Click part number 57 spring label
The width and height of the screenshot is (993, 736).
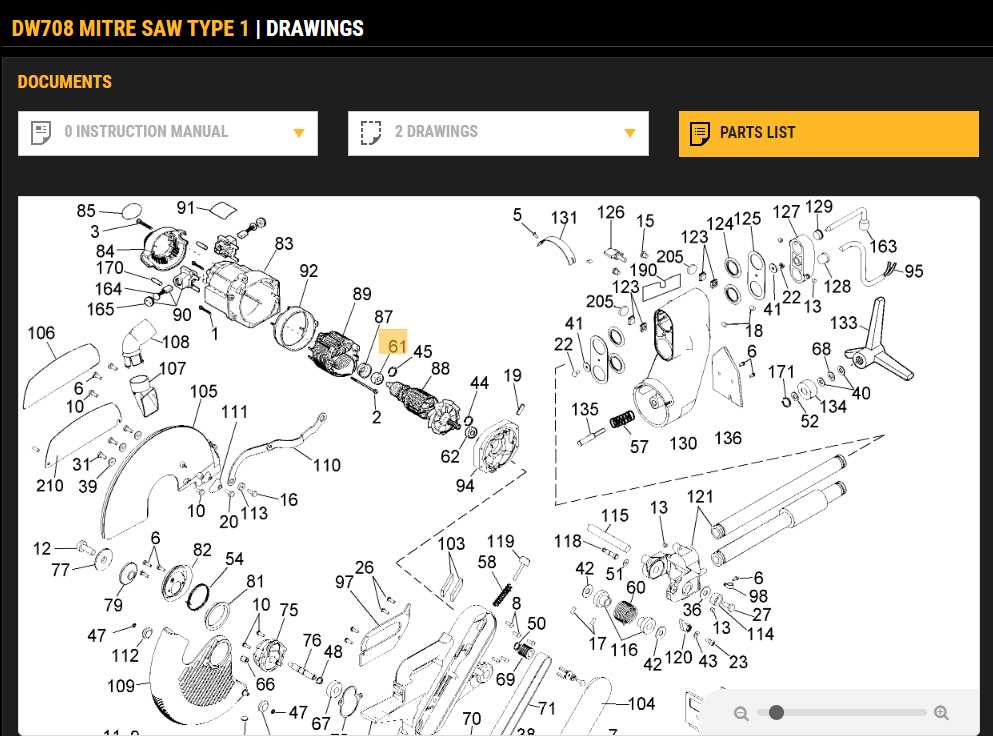pyautogui.click(x=639, y=447)
